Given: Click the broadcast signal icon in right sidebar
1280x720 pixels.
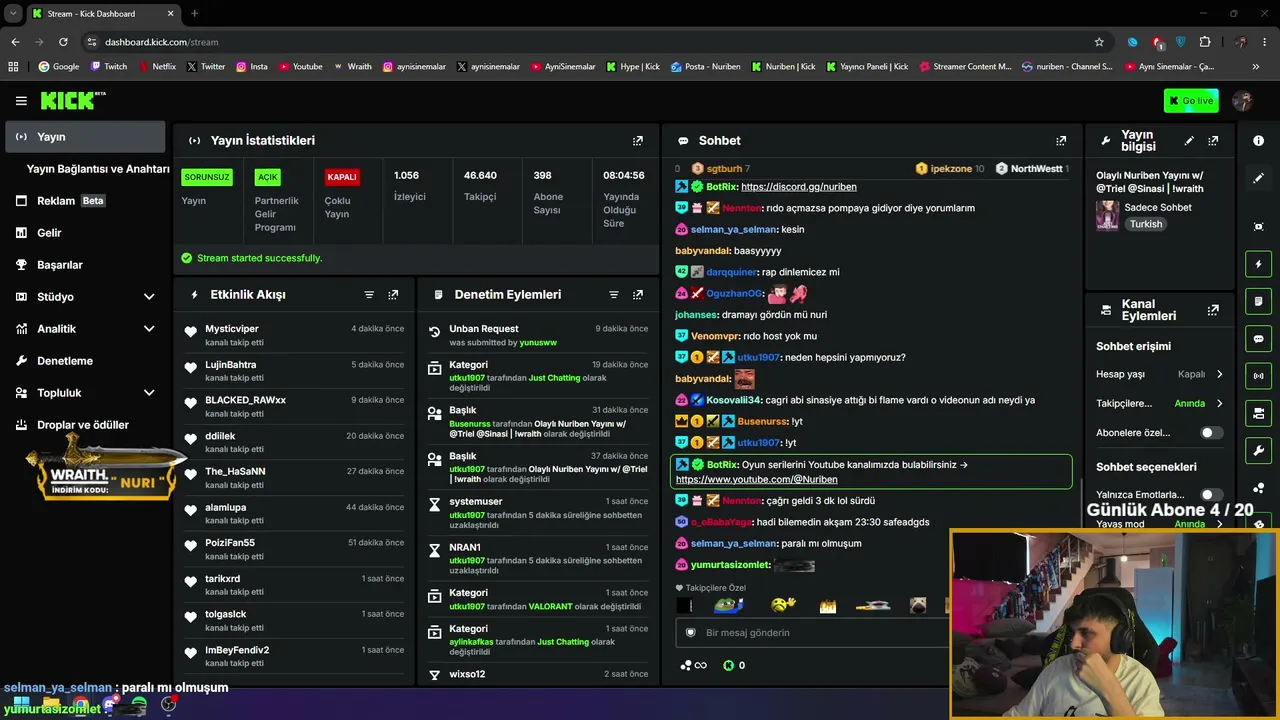Looking at the screenshot, I should pos(1258,376).
